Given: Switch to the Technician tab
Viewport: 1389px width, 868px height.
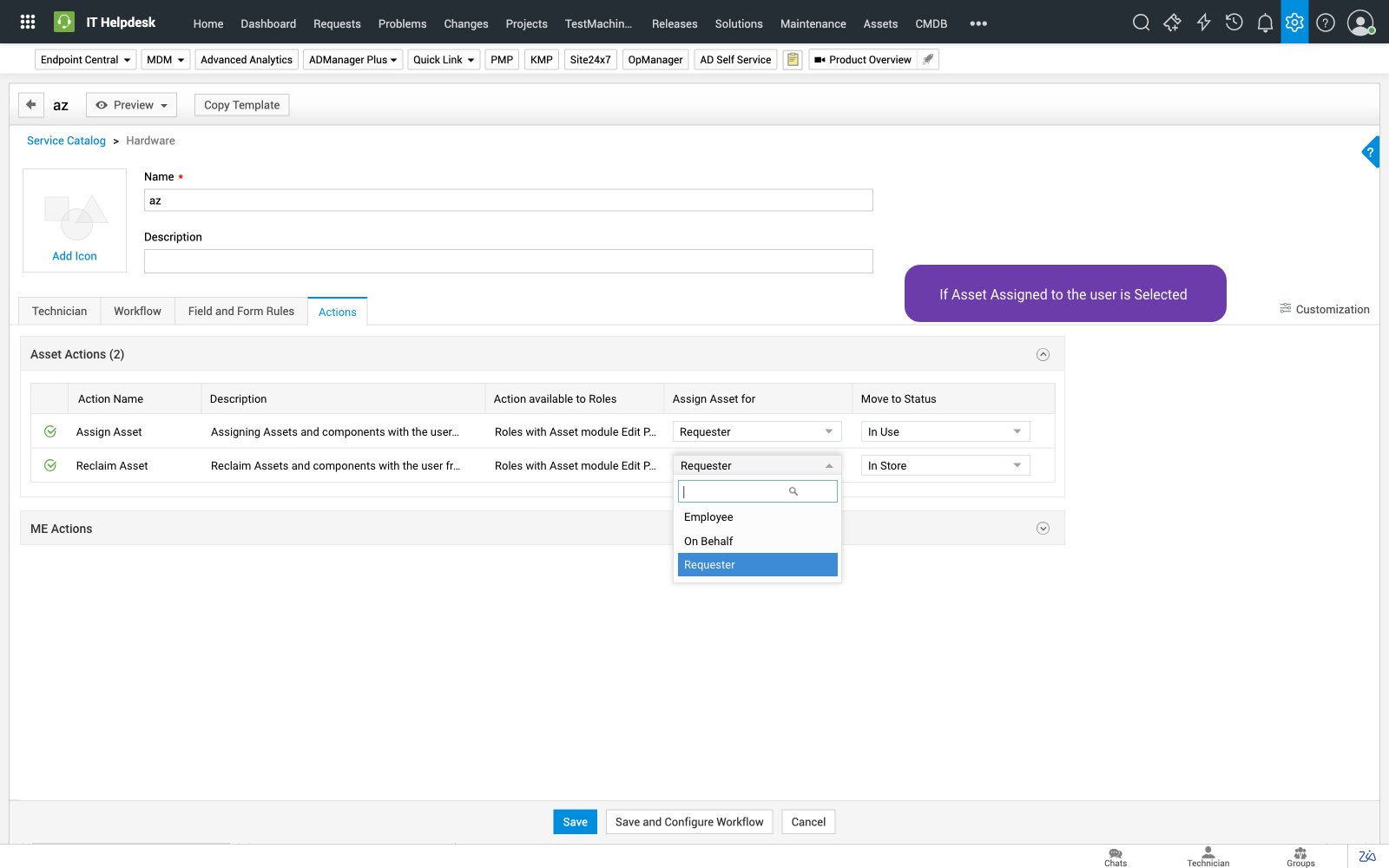Looking at the screenshot, I should tap(60, 311).
